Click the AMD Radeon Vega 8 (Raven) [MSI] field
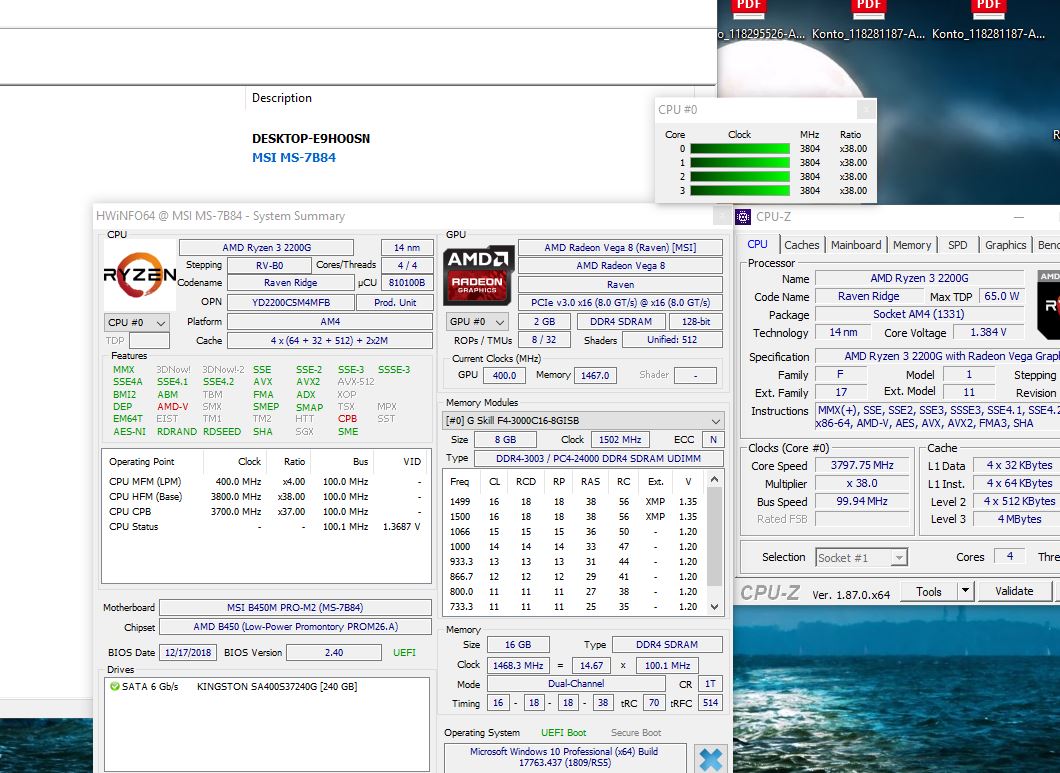 [x=620, y=248]
